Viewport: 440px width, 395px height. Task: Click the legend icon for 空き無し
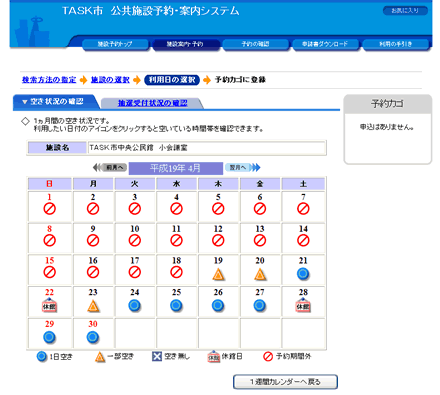pyautogui.click(x=157, y=356)
